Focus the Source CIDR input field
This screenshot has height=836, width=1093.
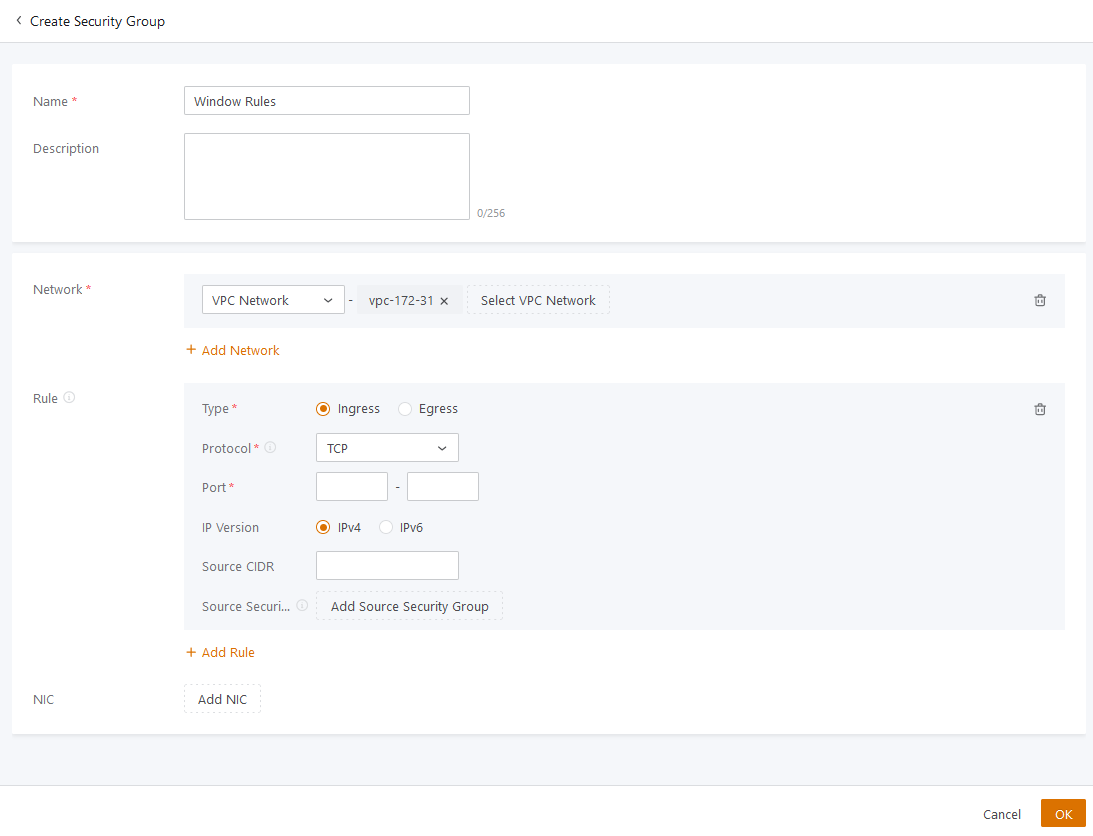[x=387, y=566]
